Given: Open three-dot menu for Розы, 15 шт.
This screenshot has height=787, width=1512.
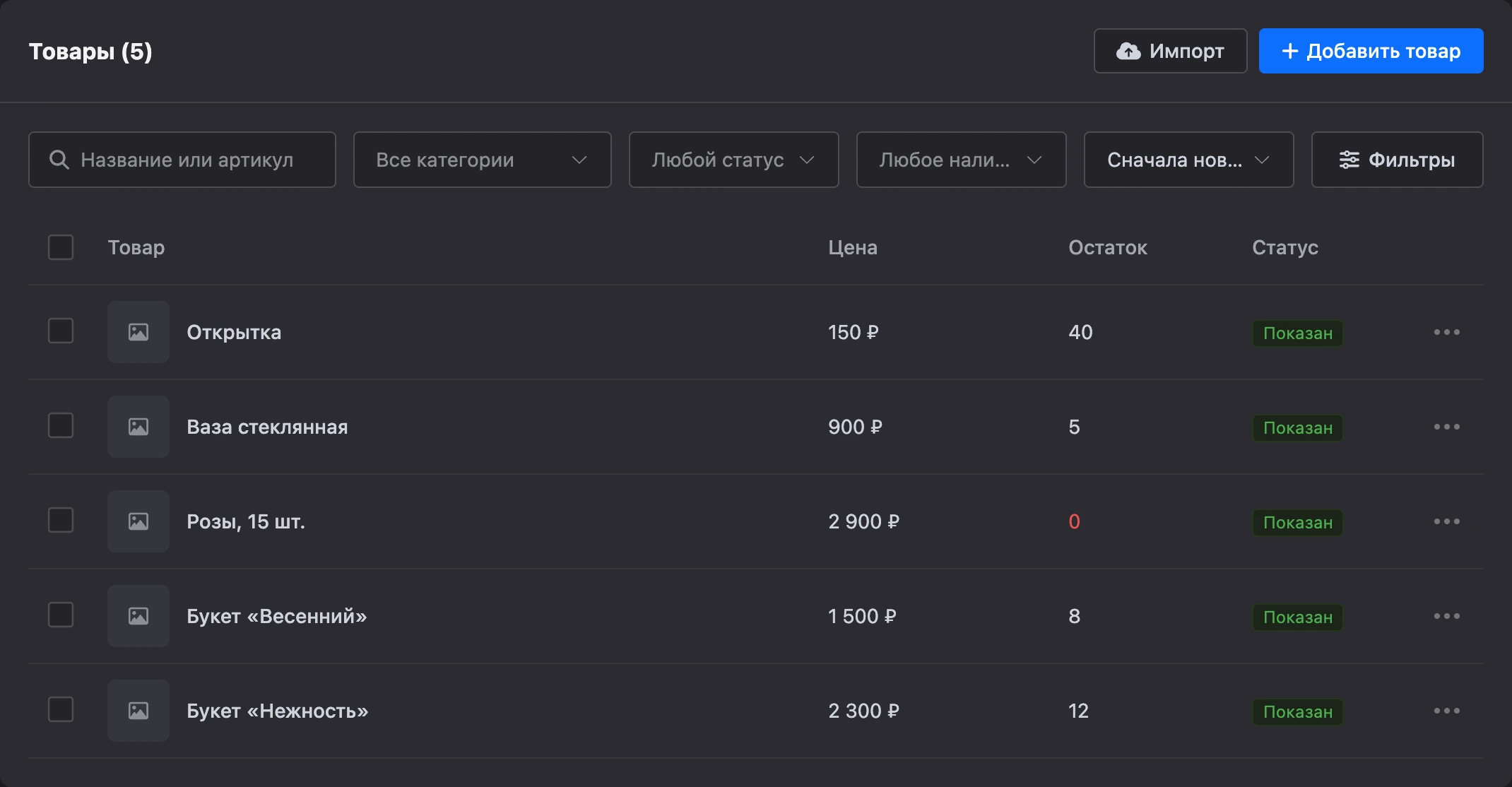Looking at the screenshot, I should pos(1446,521).
